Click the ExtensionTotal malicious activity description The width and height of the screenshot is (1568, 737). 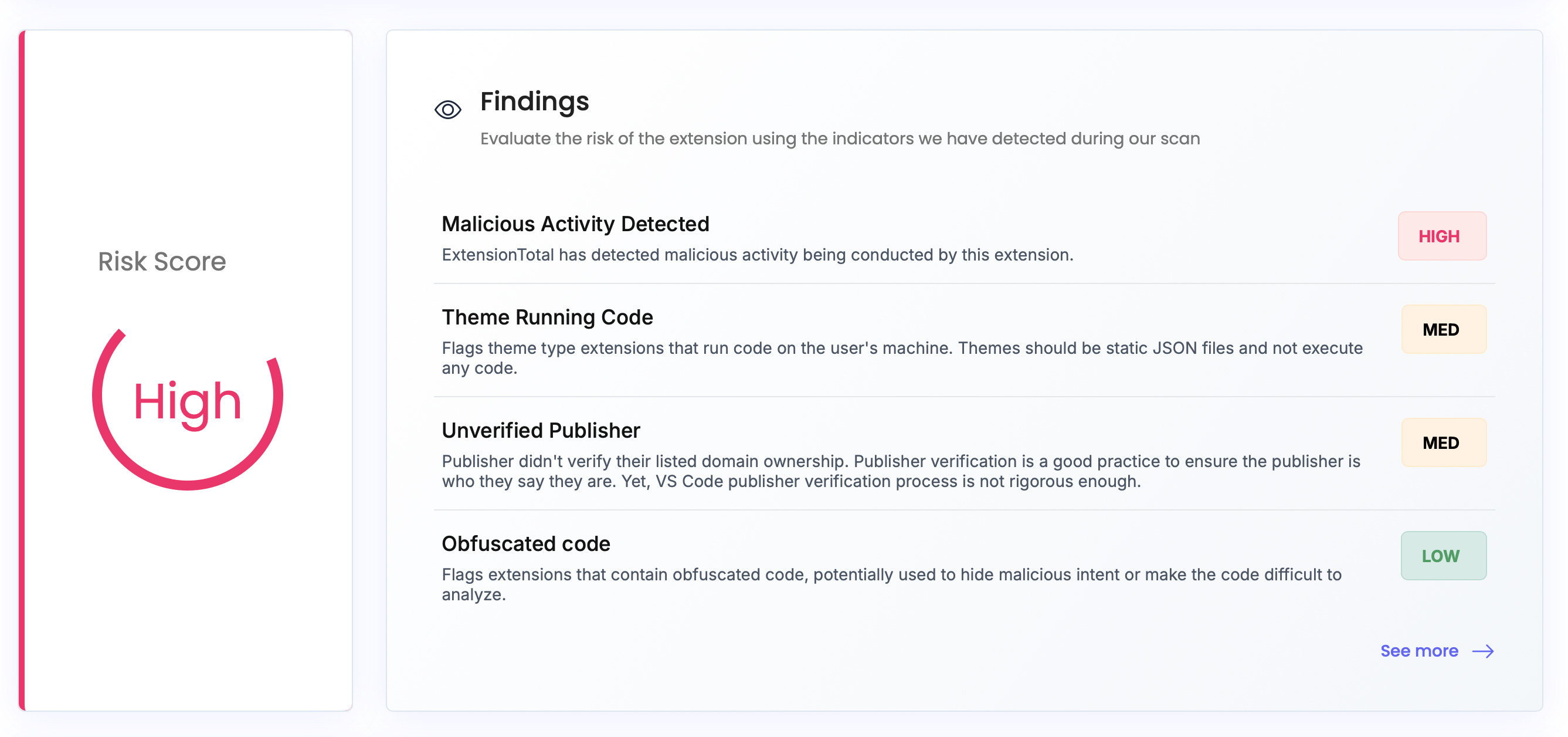click(757, 255)
